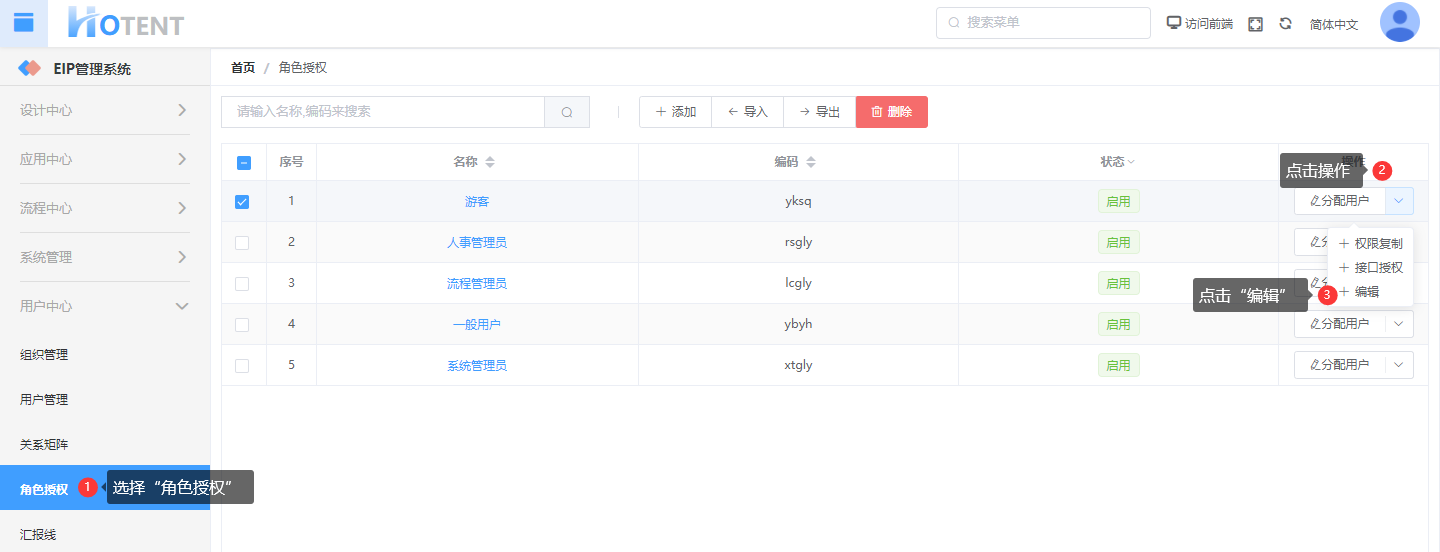Viewport: 1440px width, 552px height.
Task: Sort by the 名称 column arrows
Action: [x=490, y=162]
